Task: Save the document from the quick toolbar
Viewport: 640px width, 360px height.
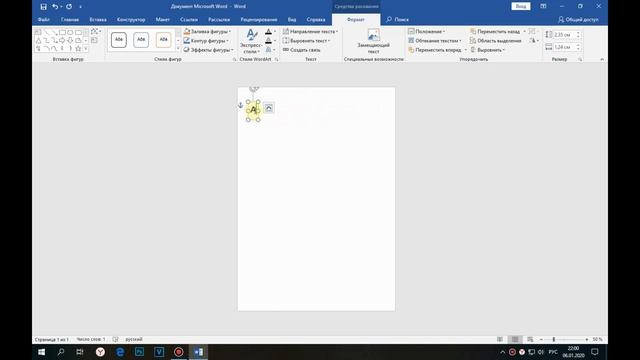Action: coord(43,7)
